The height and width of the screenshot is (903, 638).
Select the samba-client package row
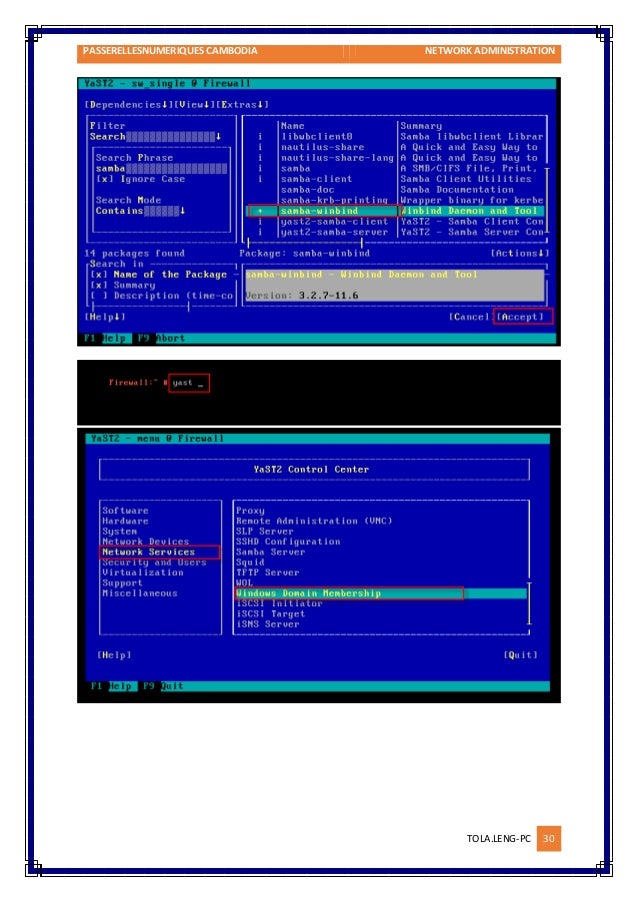(x=396, y=179)
